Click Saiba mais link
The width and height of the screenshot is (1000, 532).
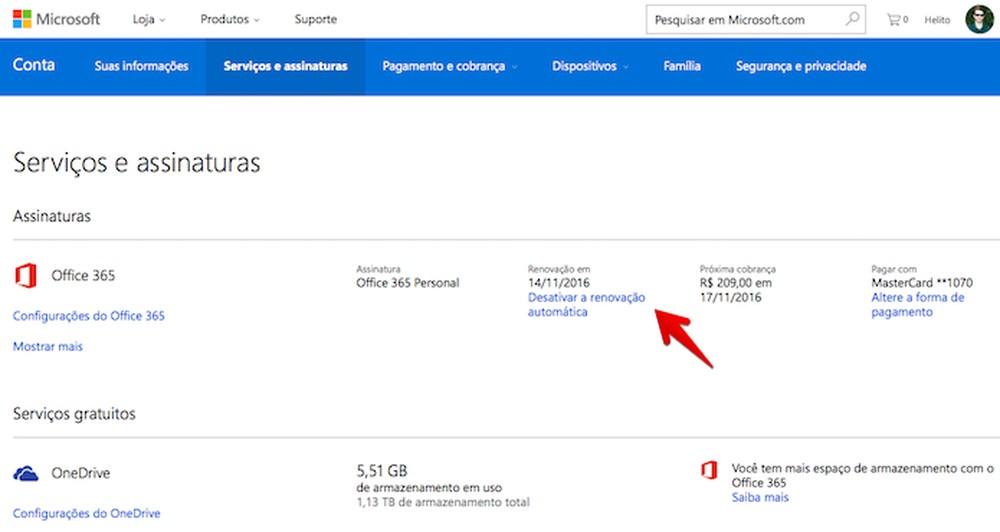[x=760, y=497]
